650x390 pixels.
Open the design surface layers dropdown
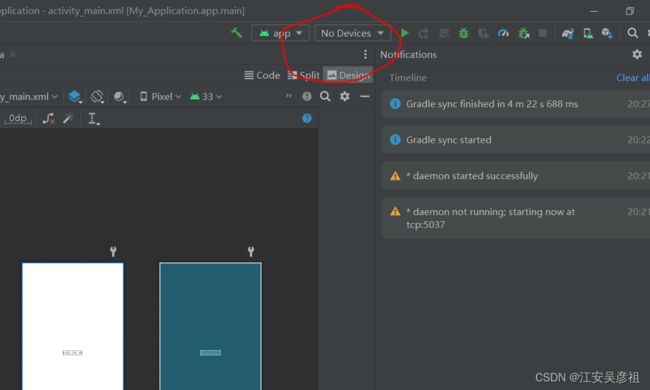[75, 97]
